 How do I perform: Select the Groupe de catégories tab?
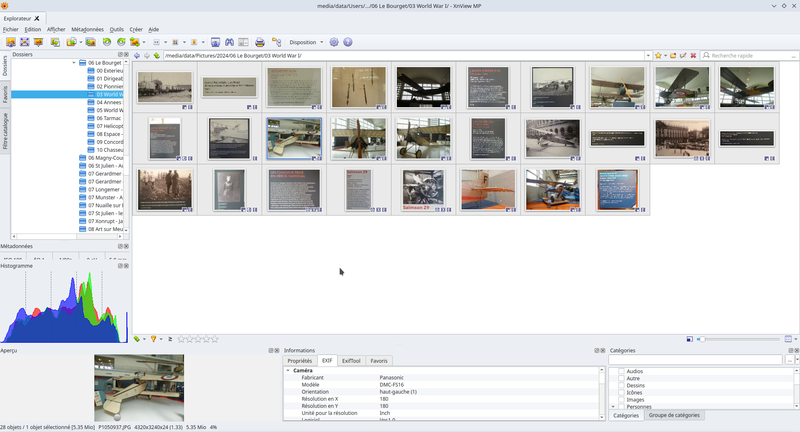point(673,415)
